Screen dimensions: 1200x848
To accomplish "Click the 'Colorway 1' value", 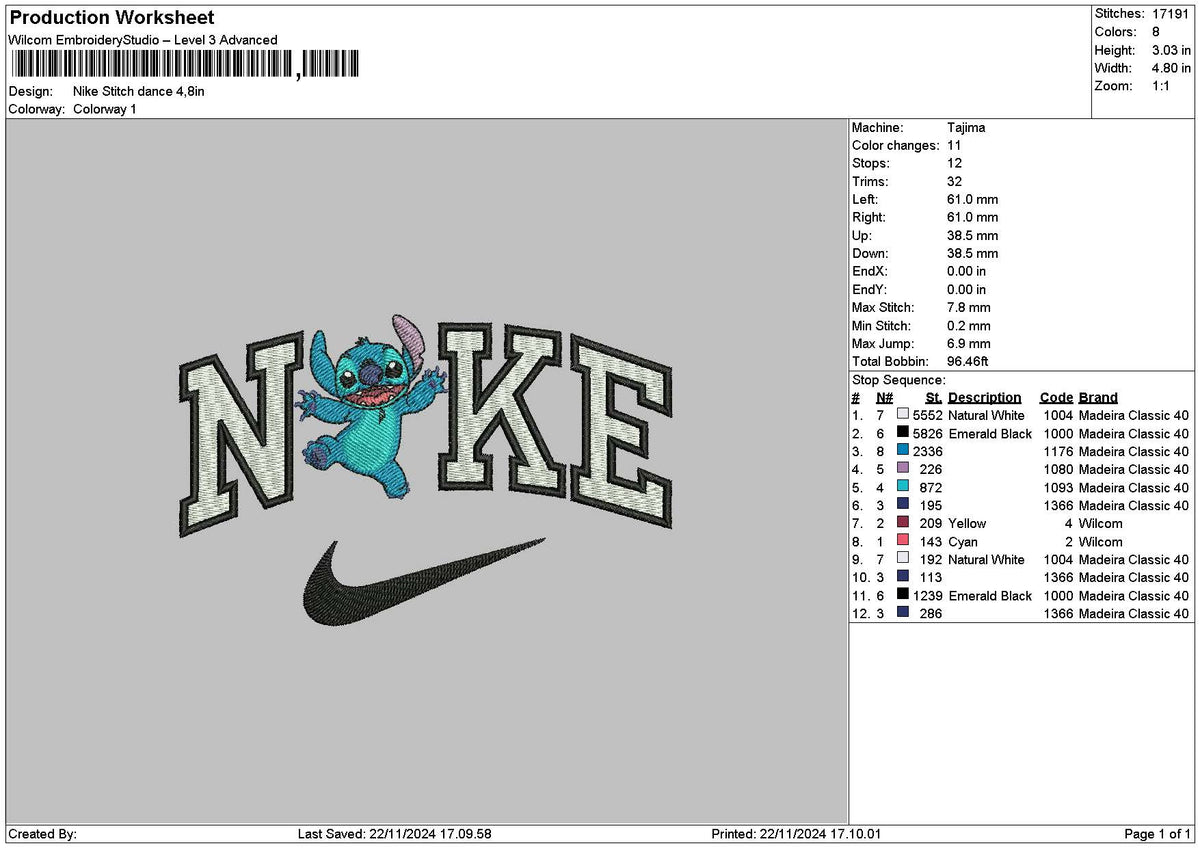I will 105,109.
